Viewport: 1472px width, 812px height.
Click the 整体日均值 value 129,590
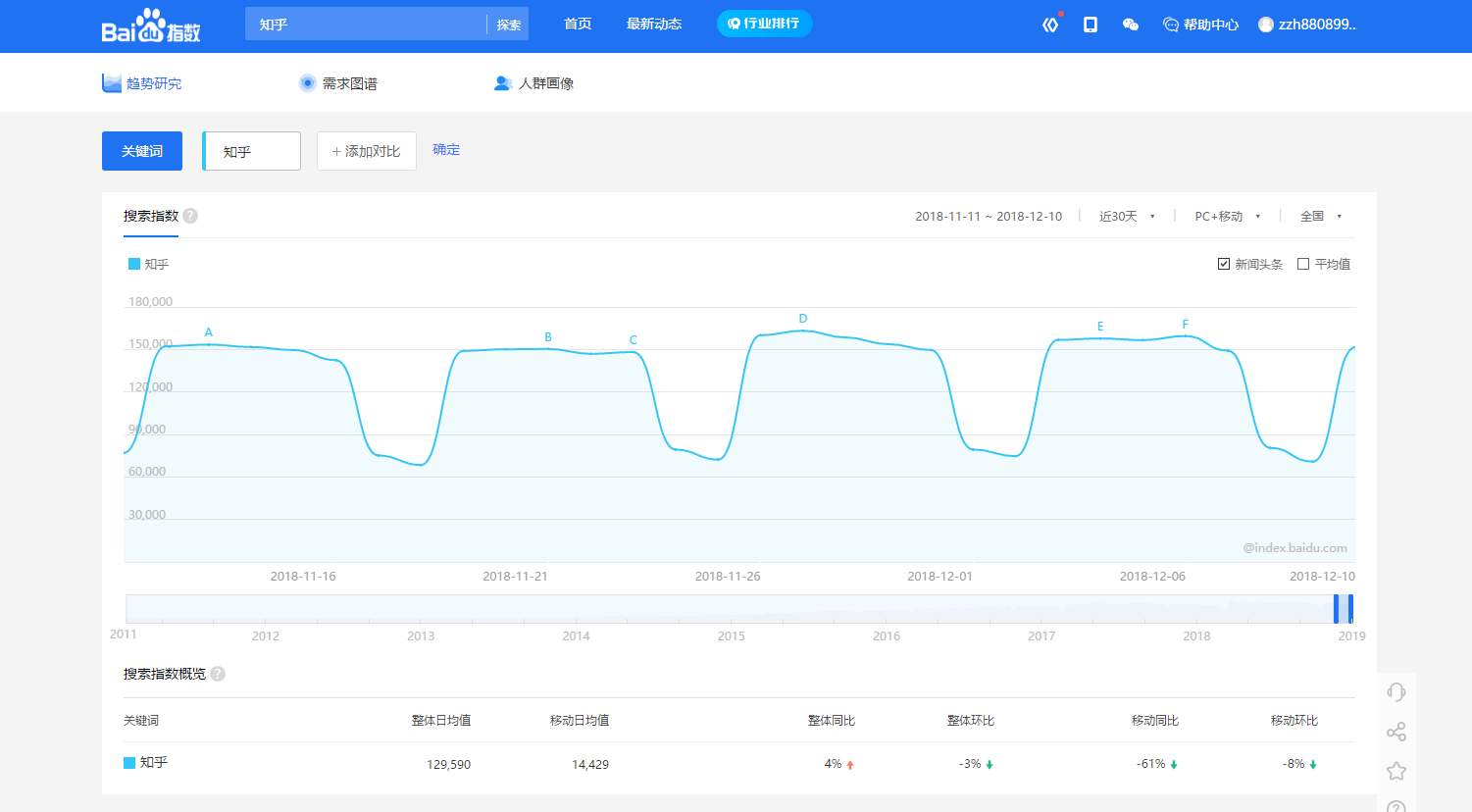[448, 765]
